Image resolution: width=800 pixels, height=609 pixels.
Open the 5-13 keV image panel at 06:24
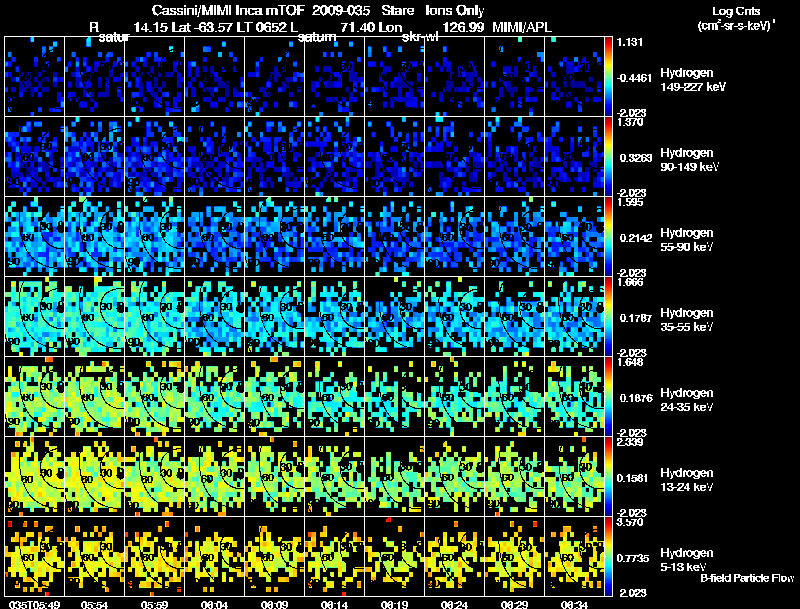(x=455, y=556)
